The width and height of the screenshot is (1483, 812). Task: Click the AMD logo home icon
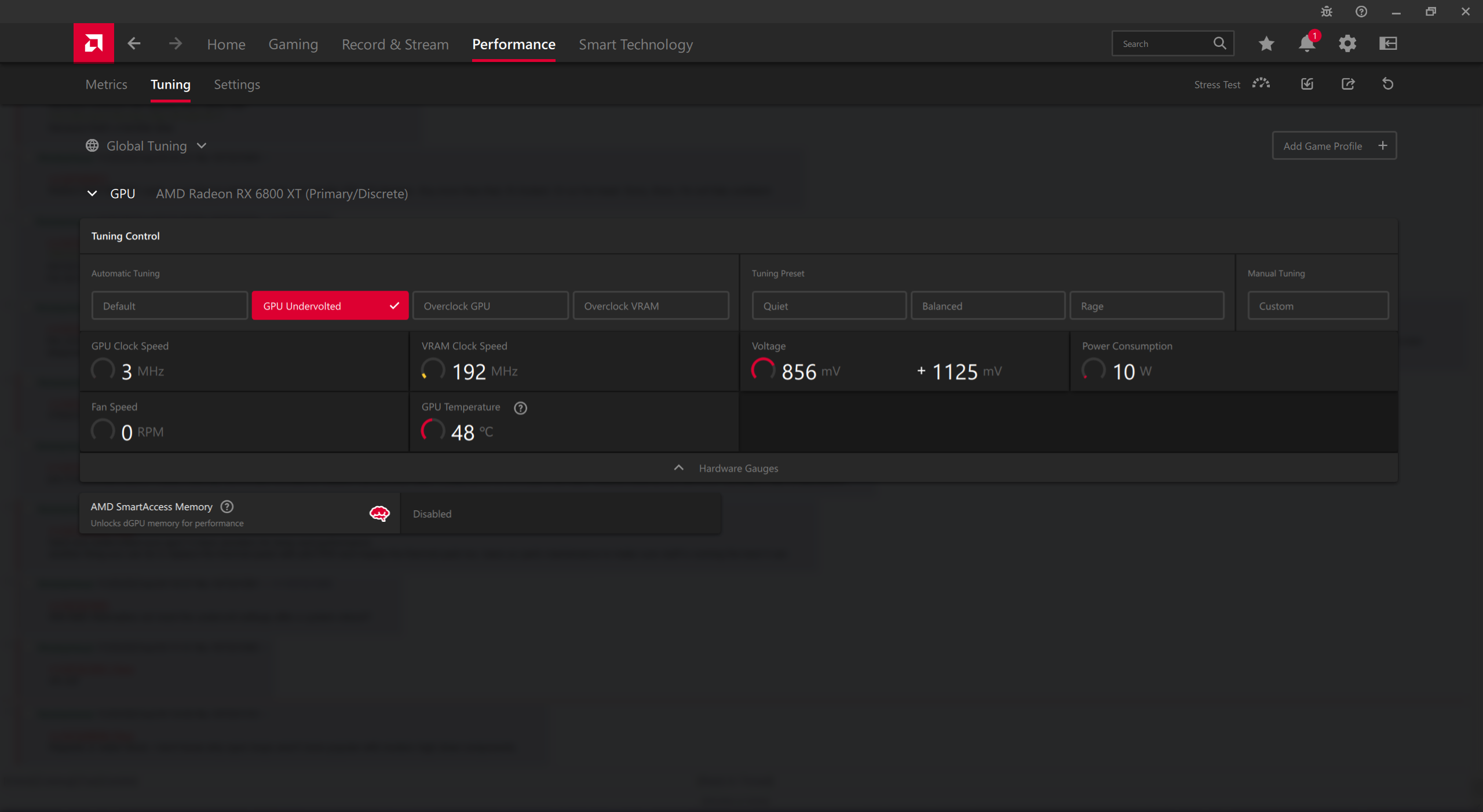coord(94,43)
